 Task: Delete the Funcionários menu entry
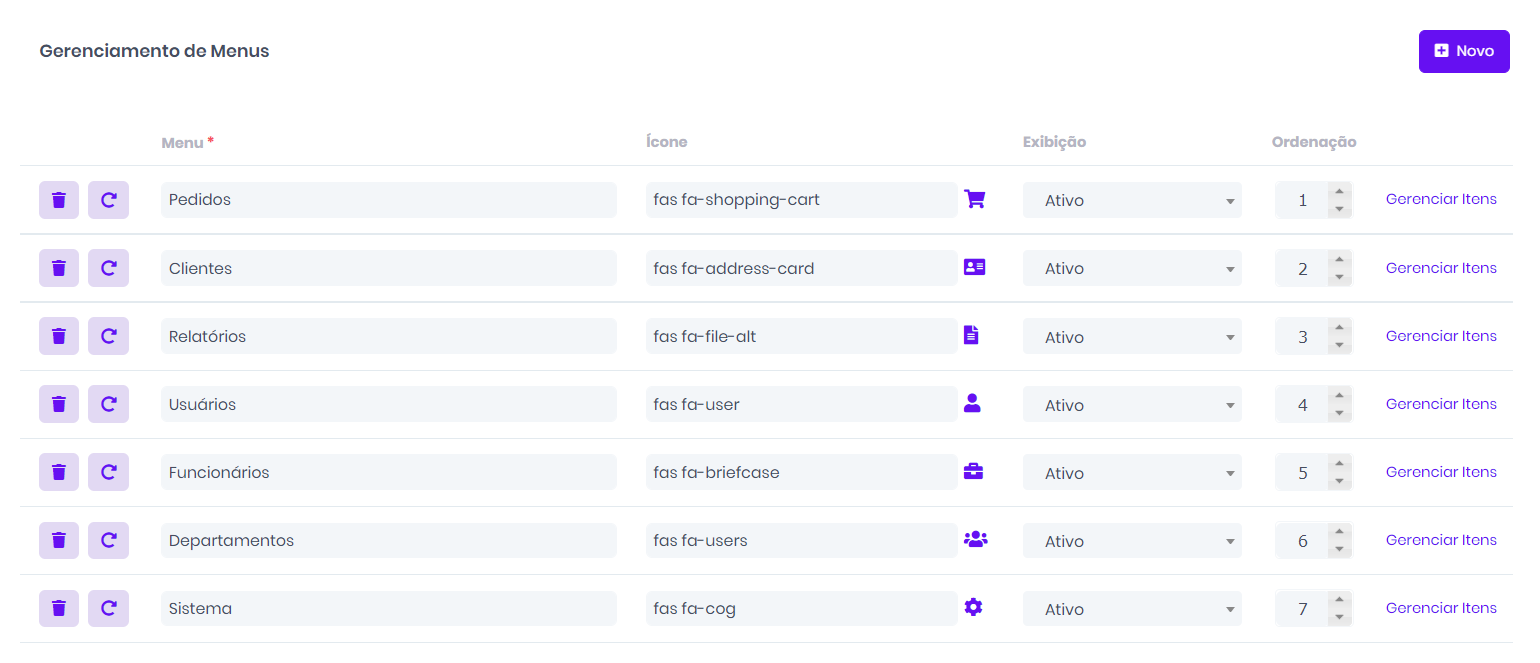point(59,472)
